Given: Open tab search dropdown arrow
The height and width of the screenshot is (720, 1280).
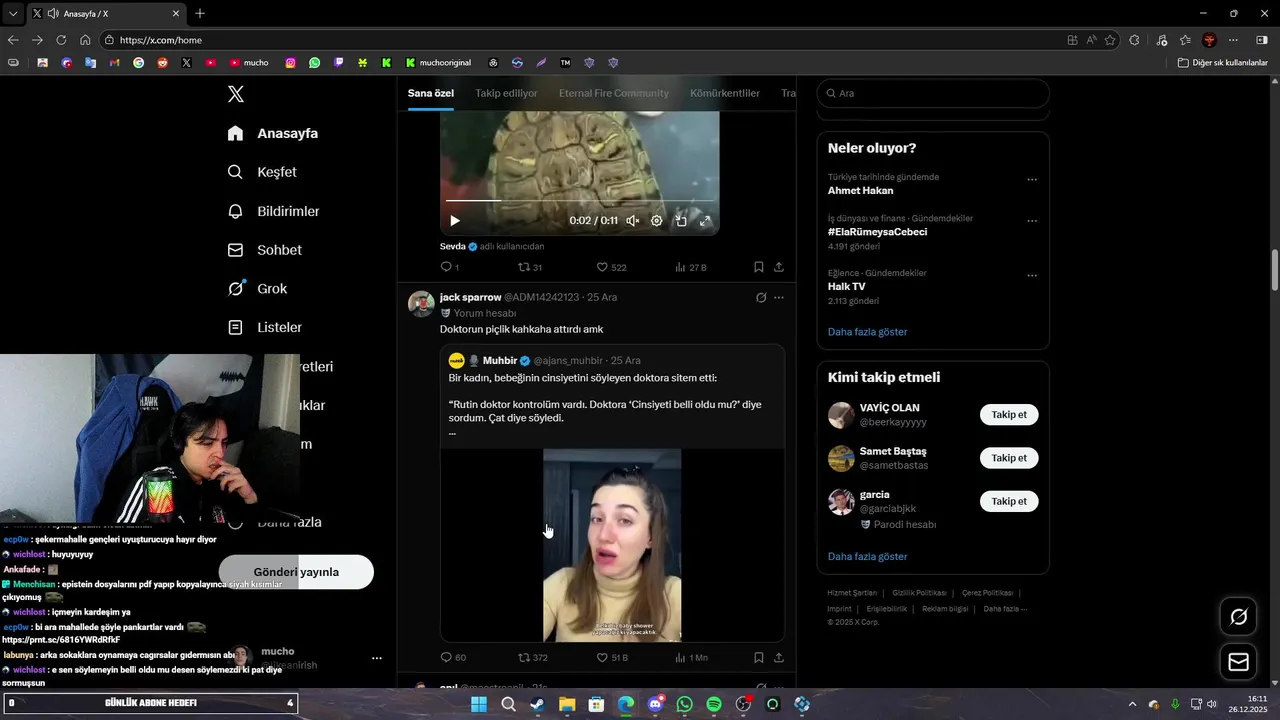Looking at the screenshot, I should pyautogui.click(x=13, y=13).
